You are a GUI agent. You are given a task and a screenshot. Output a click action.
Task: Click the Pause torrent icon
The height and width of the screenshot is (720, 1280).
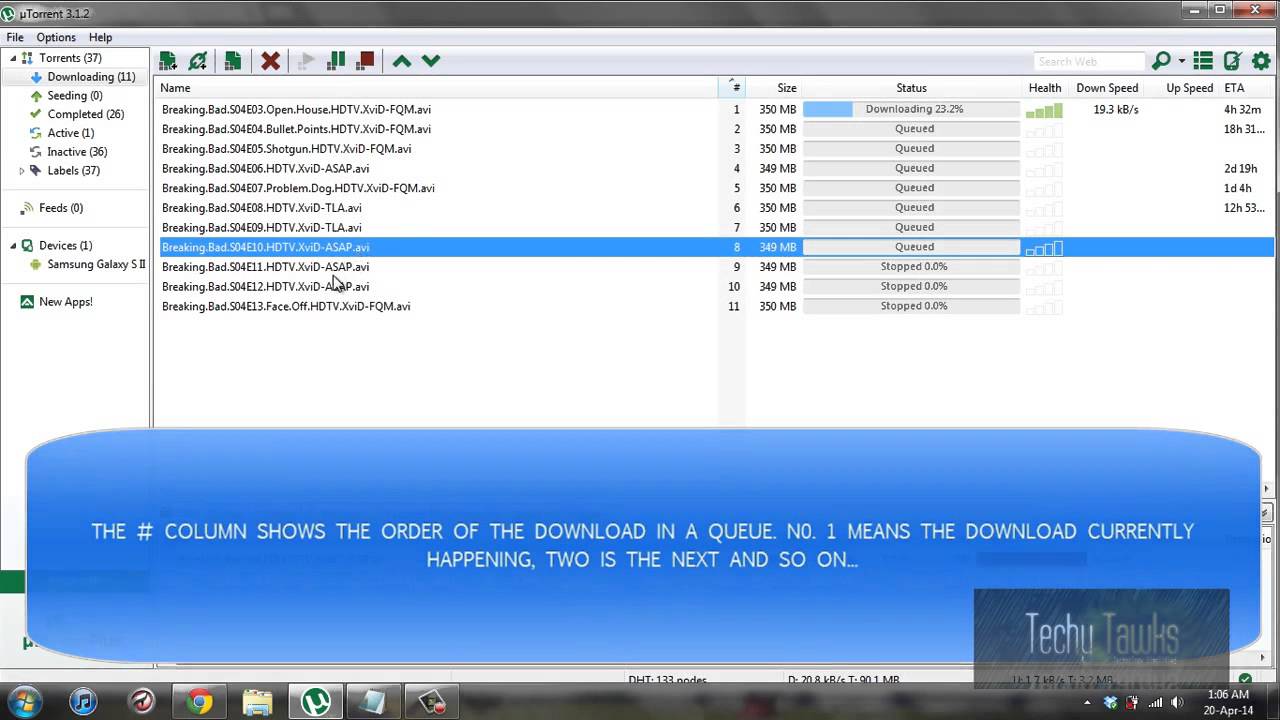pos(336,61)
